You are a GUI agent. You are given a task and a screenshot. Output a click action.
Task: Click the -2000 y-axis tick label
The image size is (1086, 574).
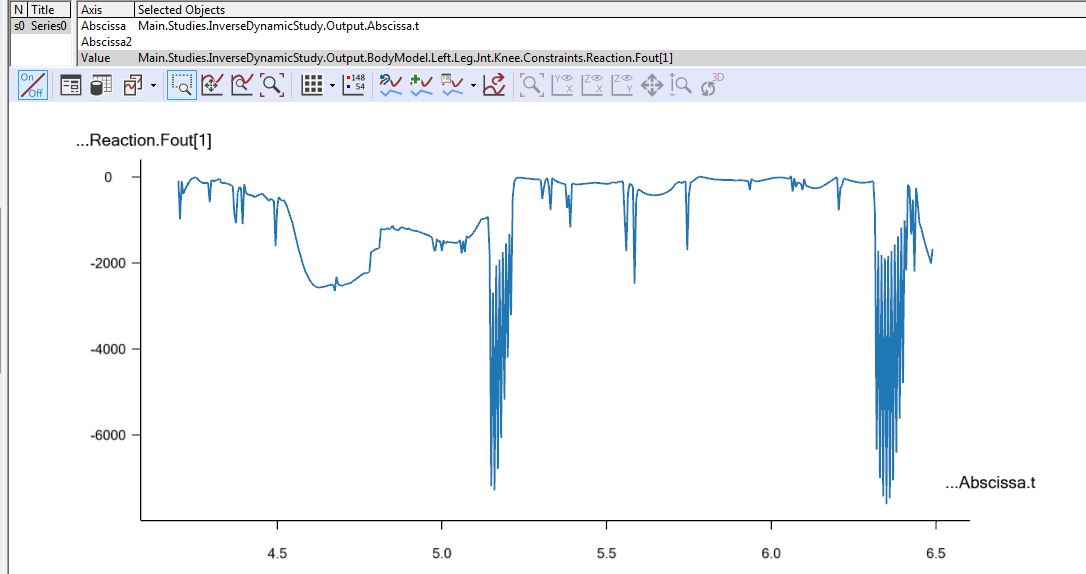(108, 263)
